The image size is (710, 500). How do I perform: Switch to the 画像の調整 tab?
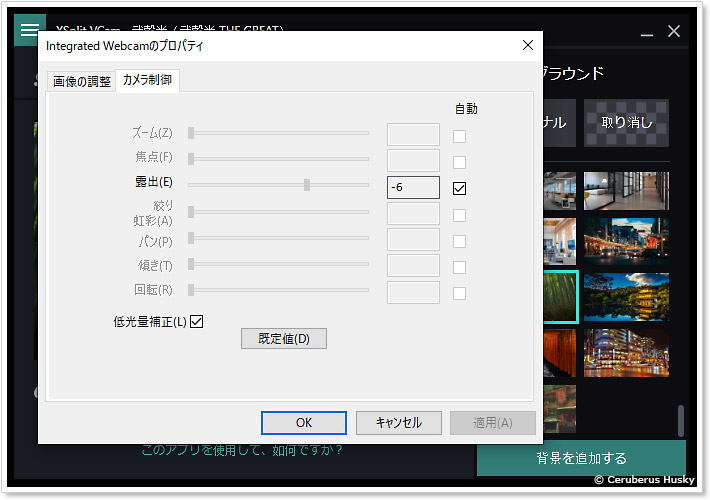tap(82, 82)
